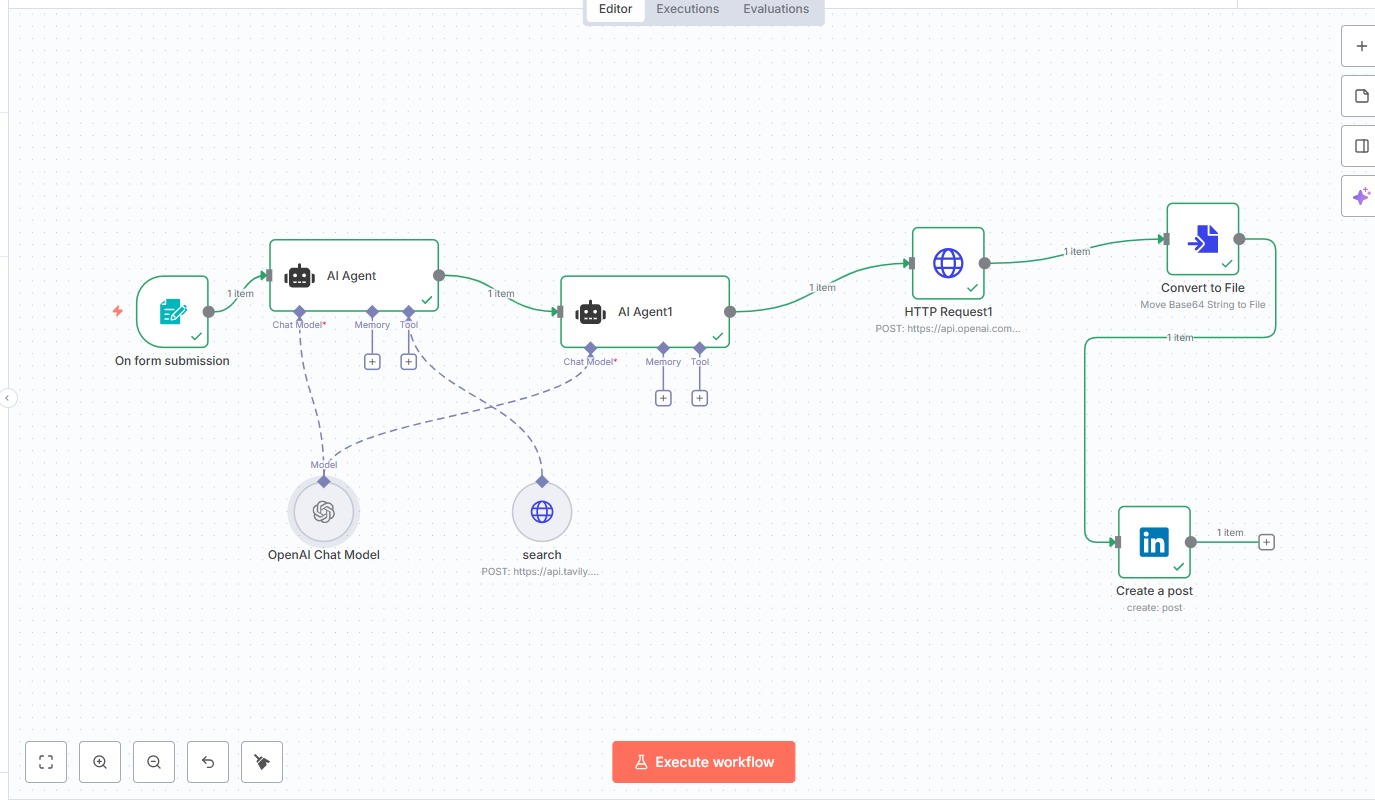Add a node after Create a post
The width and height of the screenshot is (1375, 800).
tap(1266, 542)
